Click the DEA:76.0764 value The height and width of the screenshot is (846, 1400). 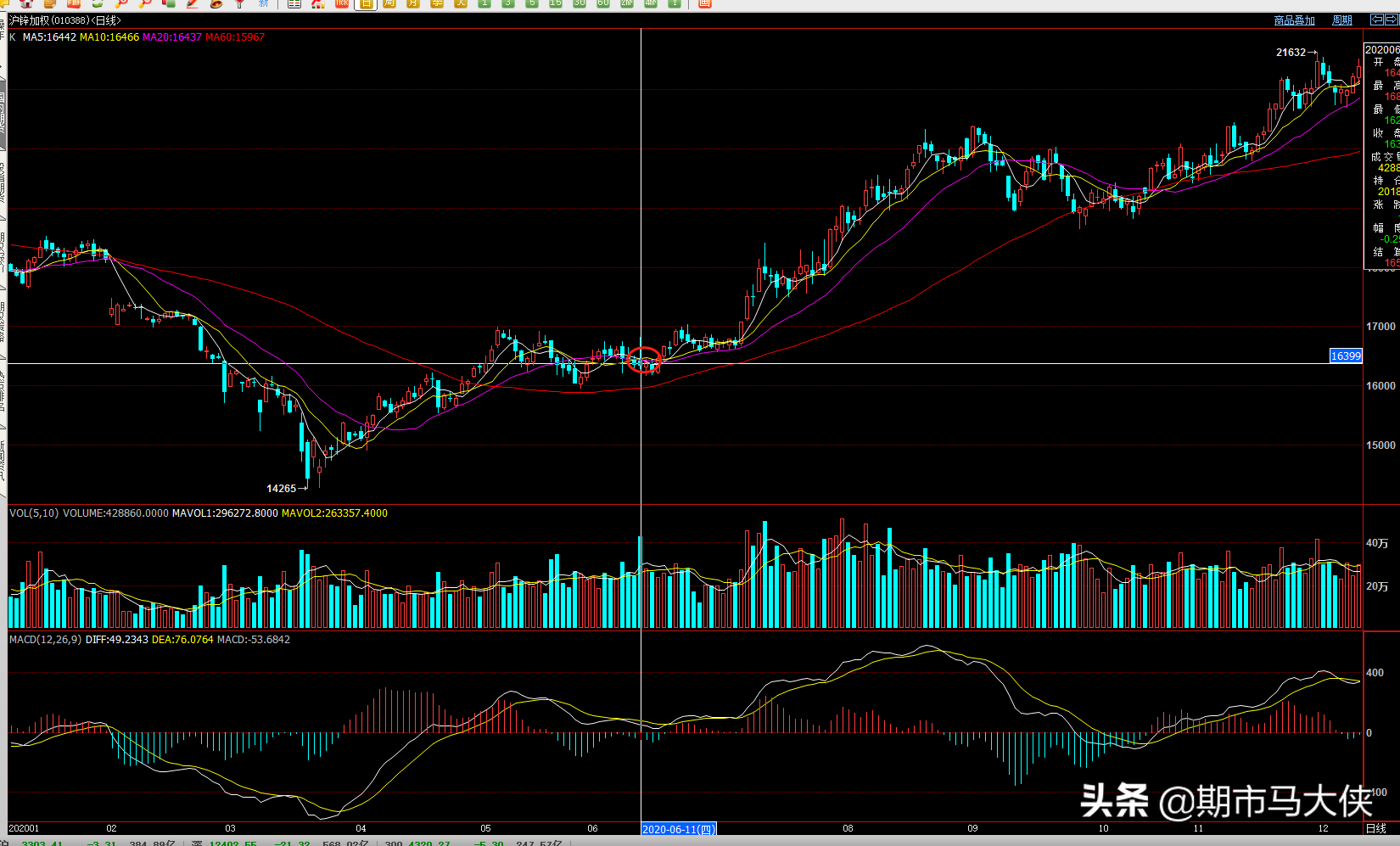pos(182,640)
